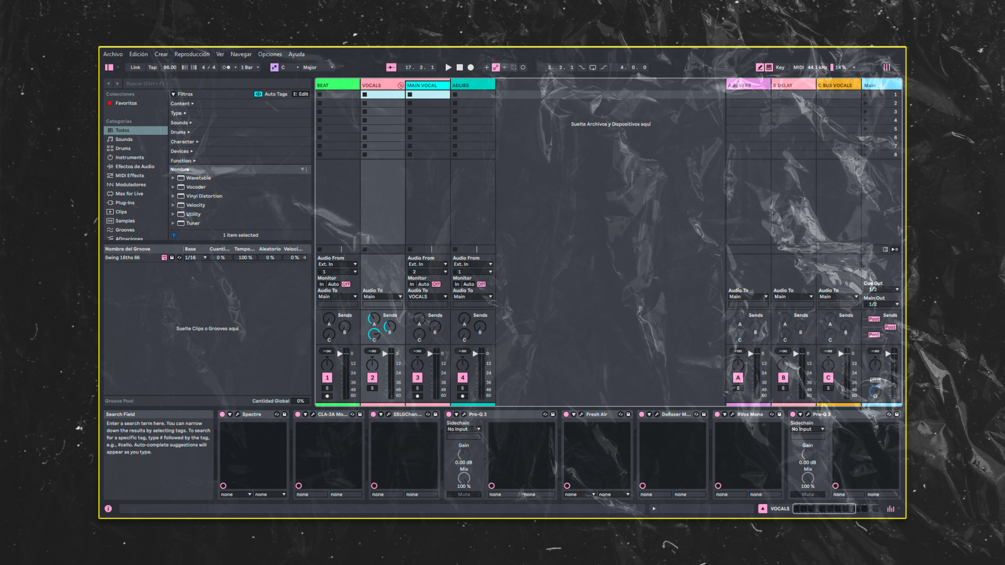
Task: Open the Edición menu
Action: coord(138,54)
